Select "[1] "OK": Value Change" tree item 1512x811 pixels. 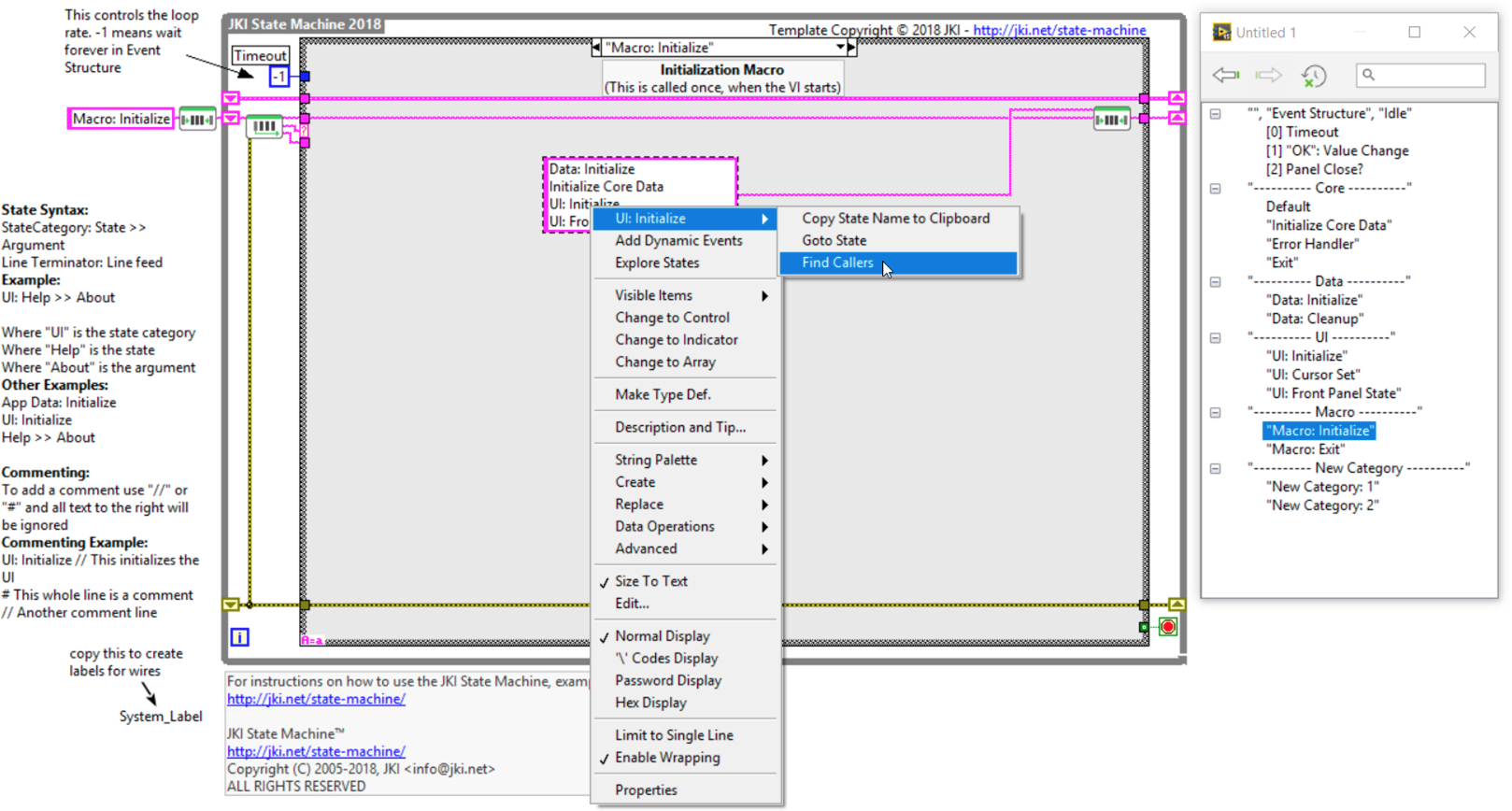pos(1337,150)
